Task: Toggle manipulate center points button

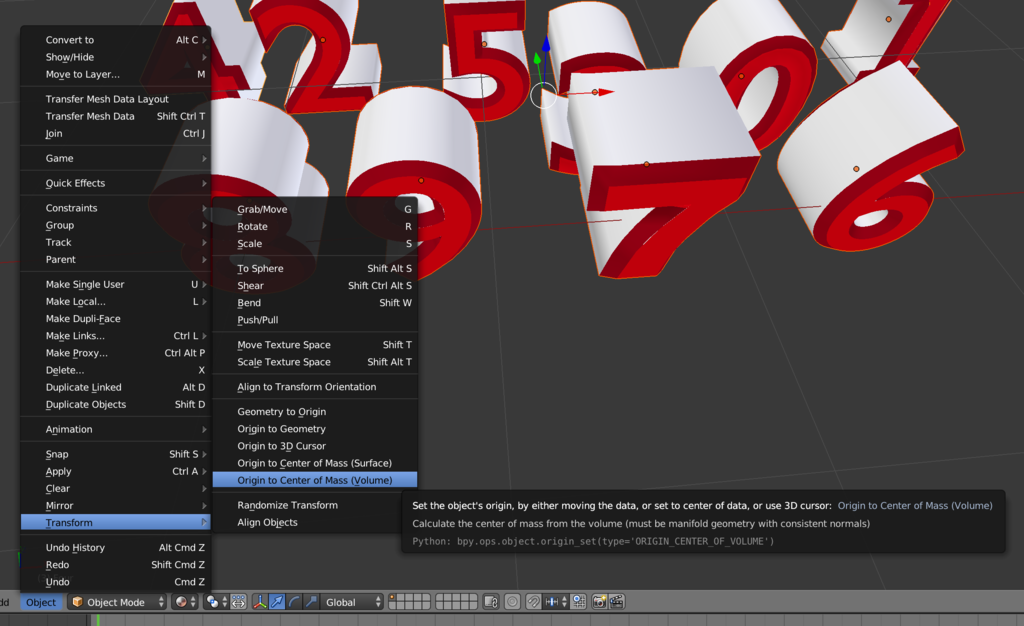Action: click(x=238, y=602)
